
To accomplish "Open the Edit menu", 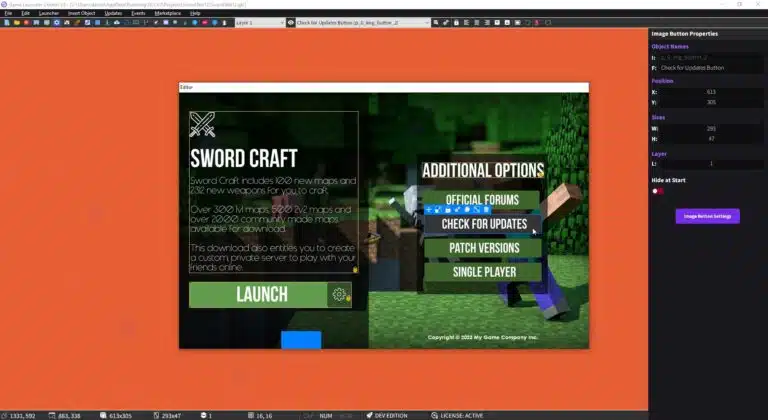I will coord(25,13).
